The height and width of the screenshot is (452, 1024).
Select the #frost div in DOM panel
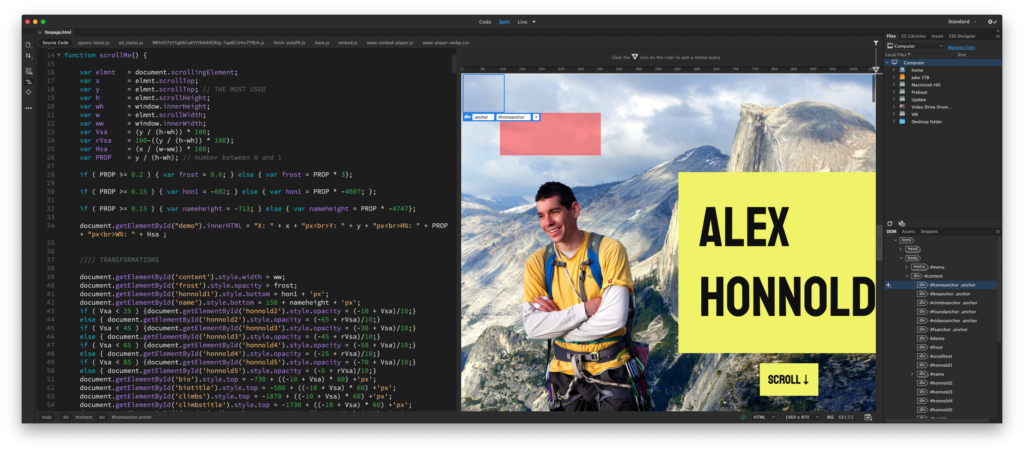point(937,347)
